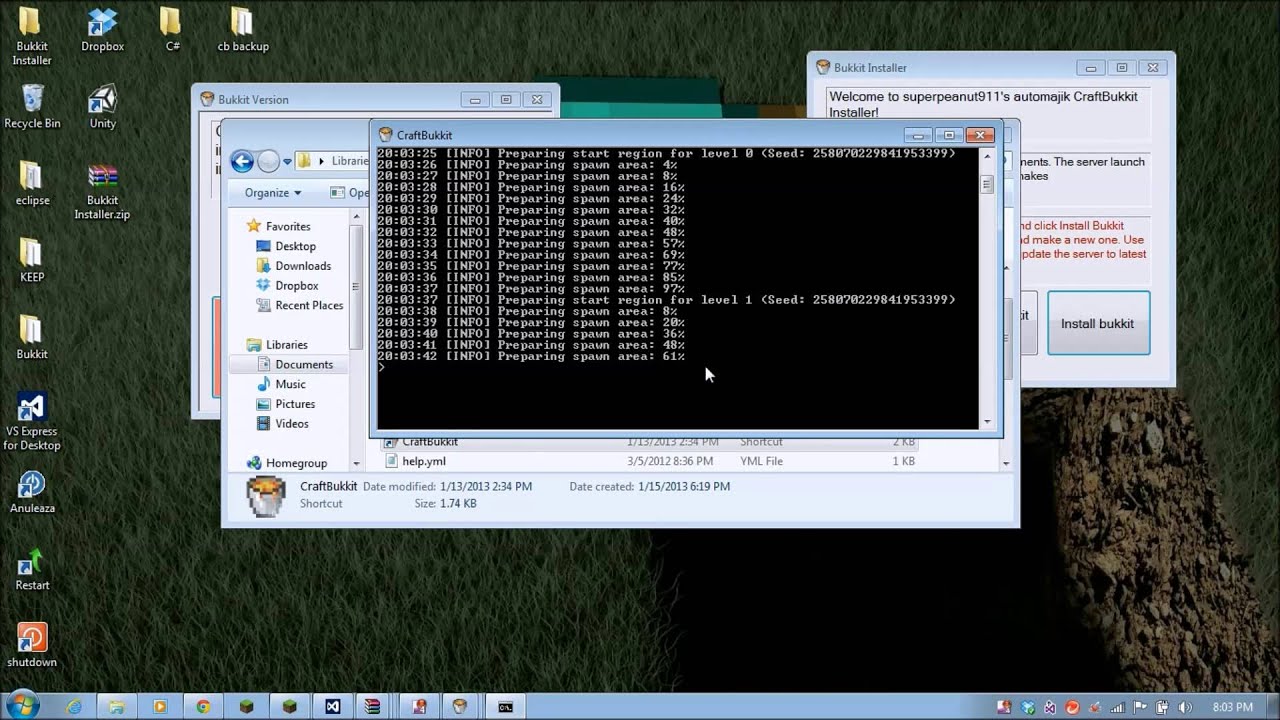Open the C# desktop folder

coord(172,30)
